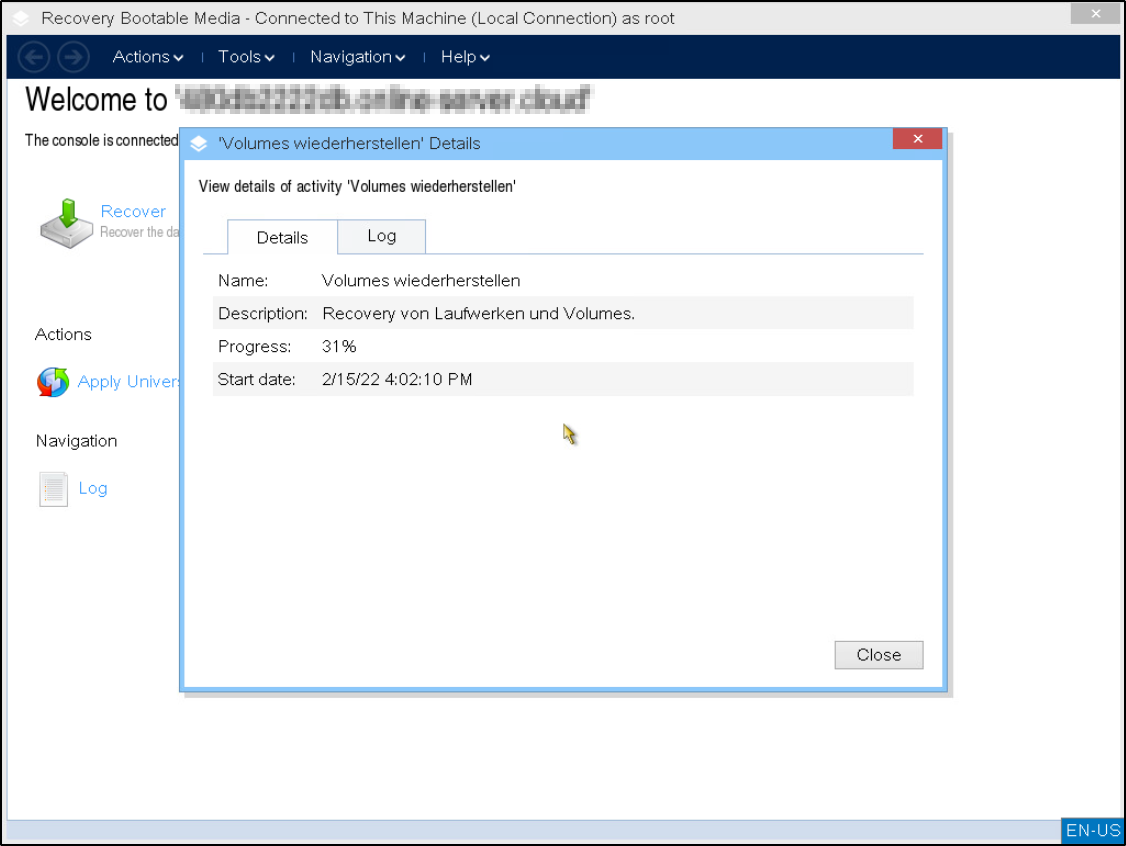The width and height of the screenshot is (1126, 846).
Task: Dismiss the details dialog with red X
Action: pos(917,139)
